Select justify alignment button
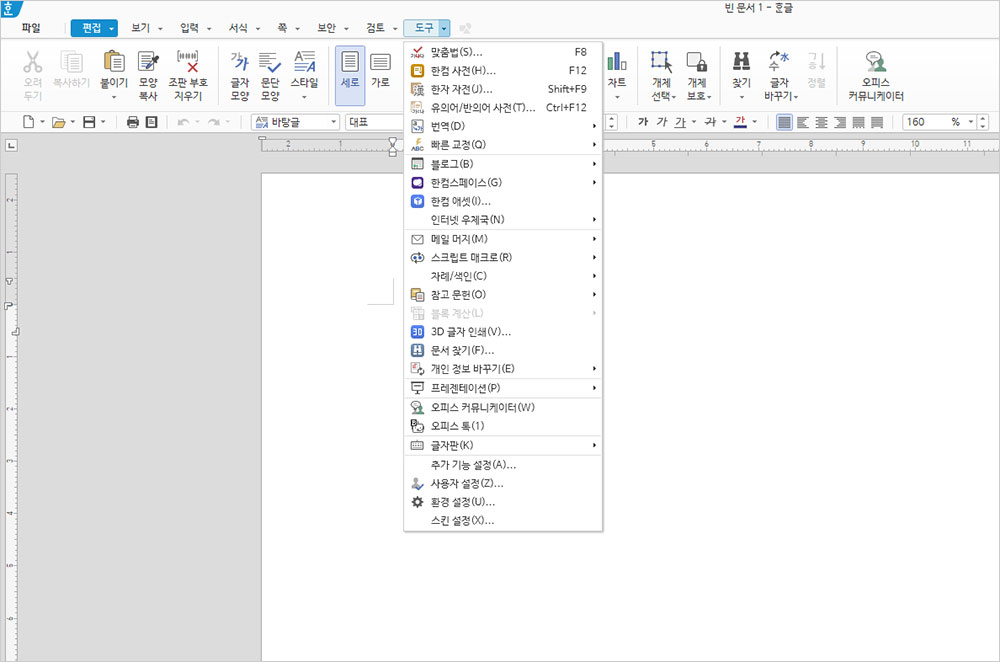 784,122
